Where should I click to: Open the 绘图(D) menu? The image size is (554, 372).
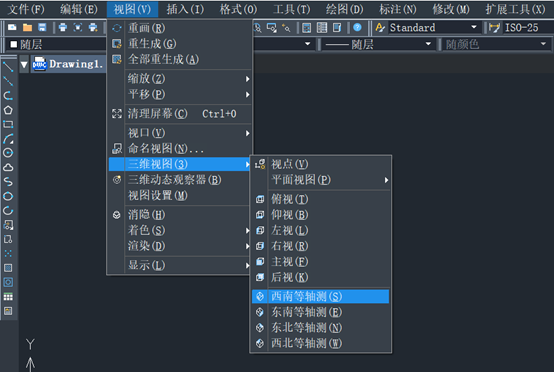pos(344,9)
